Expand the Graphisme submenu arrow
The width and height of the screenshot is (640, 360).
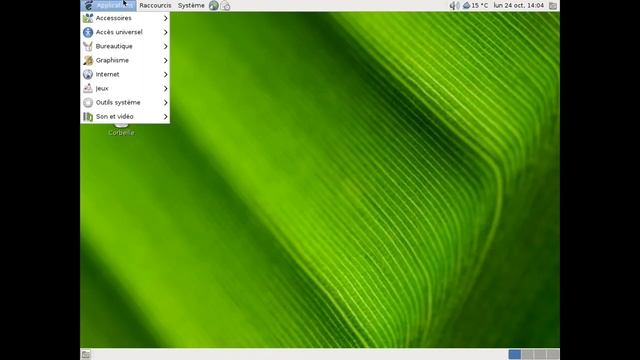pos(165,60)
